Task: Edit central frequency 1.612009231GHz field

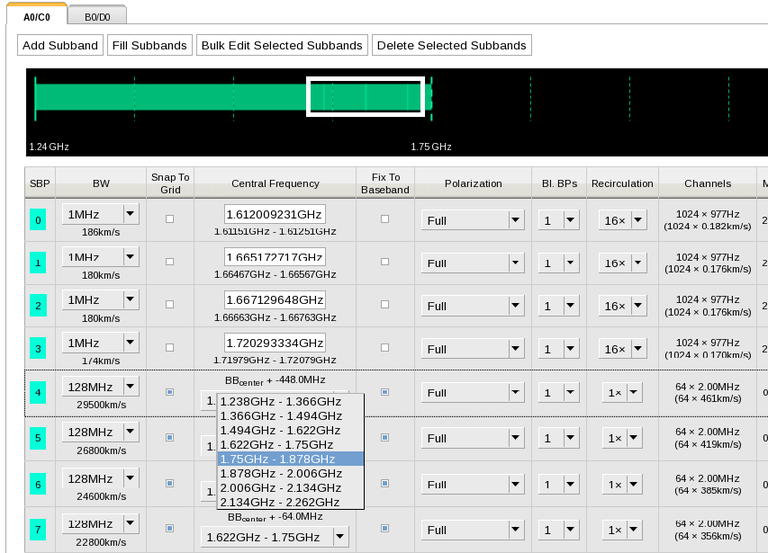Action: [275, 214]
